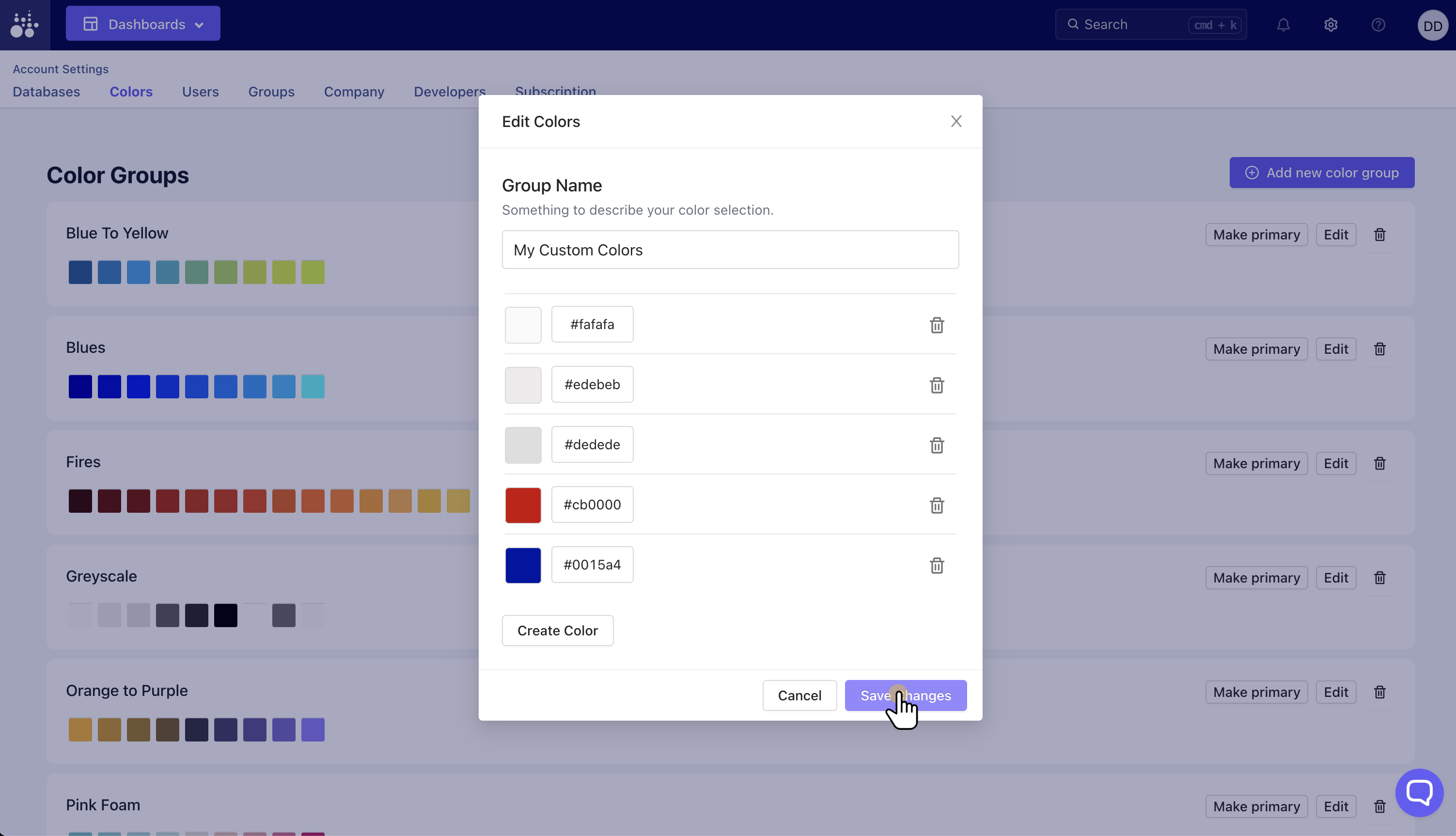Screen dimensions: 1456x836
Task: Open the red #cb0000 color swatch
Action: pyautogui.click(x=523, y=505)
